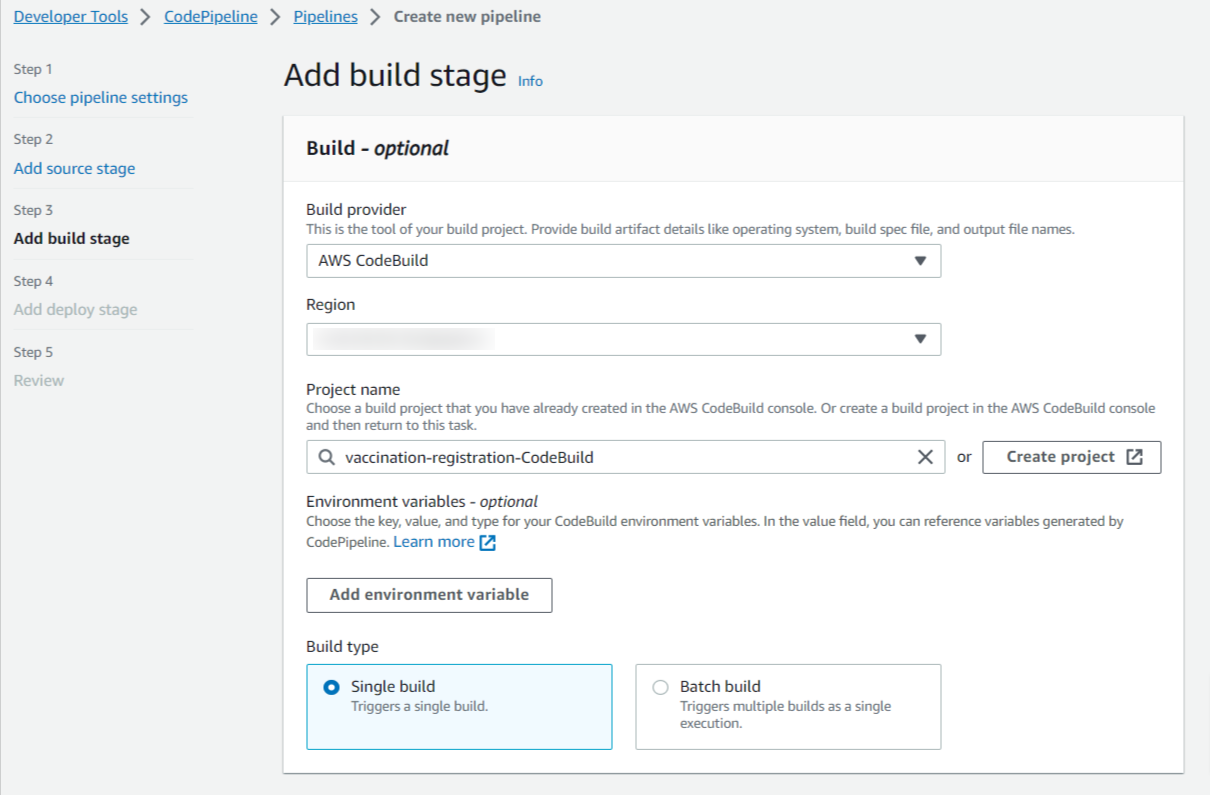This screenshot has height=795, width=1210.
Task: Open the Info link next to heading
Action: [530, 81]
